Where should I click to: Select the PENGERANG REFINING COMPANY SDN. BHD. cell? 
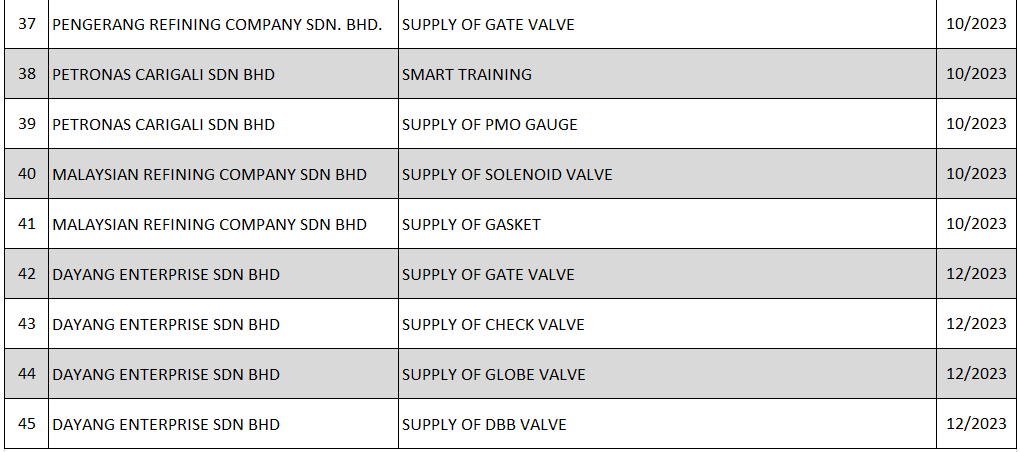tap(217, 24)
